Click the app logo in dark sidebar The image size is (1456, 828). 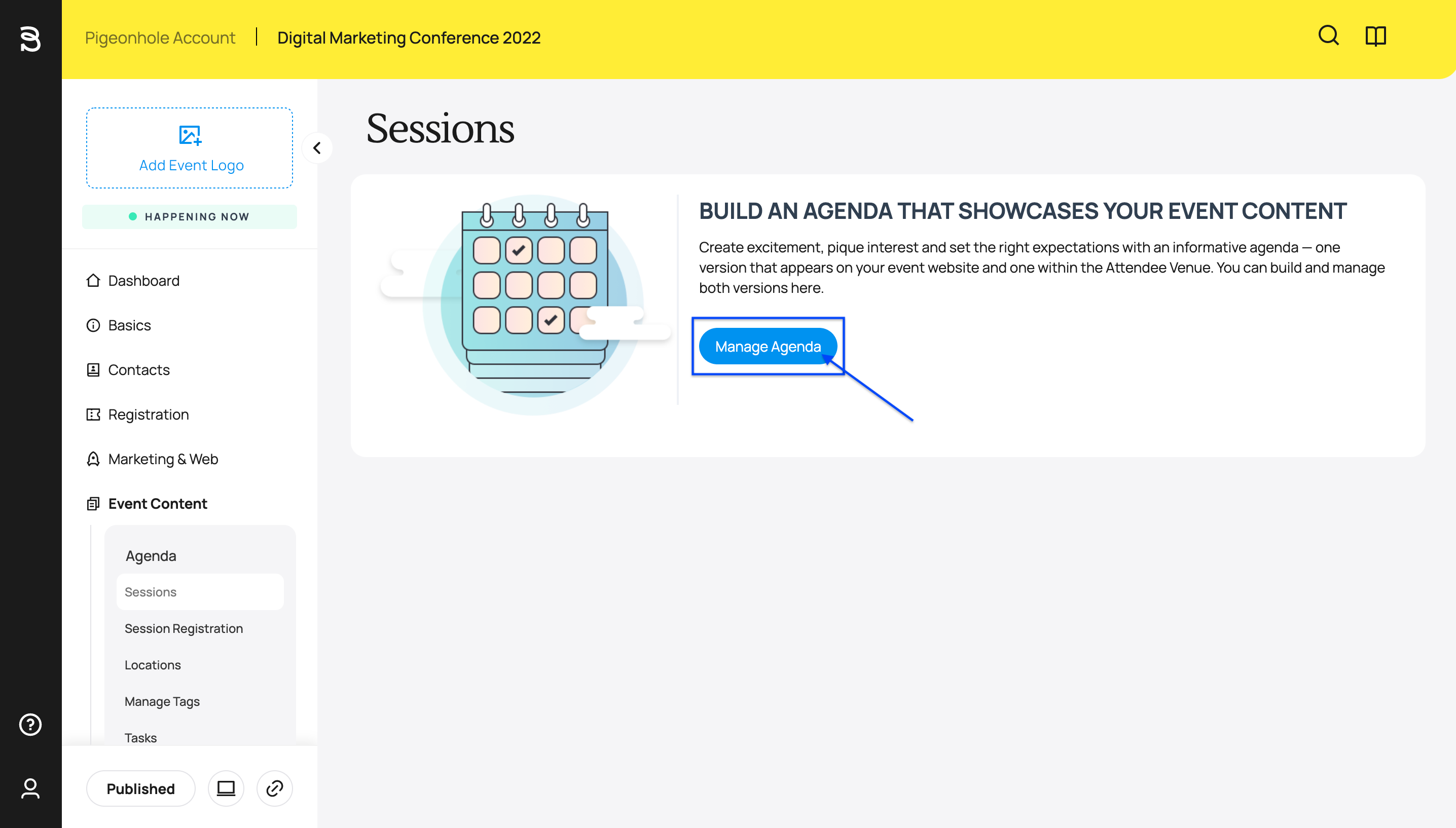pos(30,39)
